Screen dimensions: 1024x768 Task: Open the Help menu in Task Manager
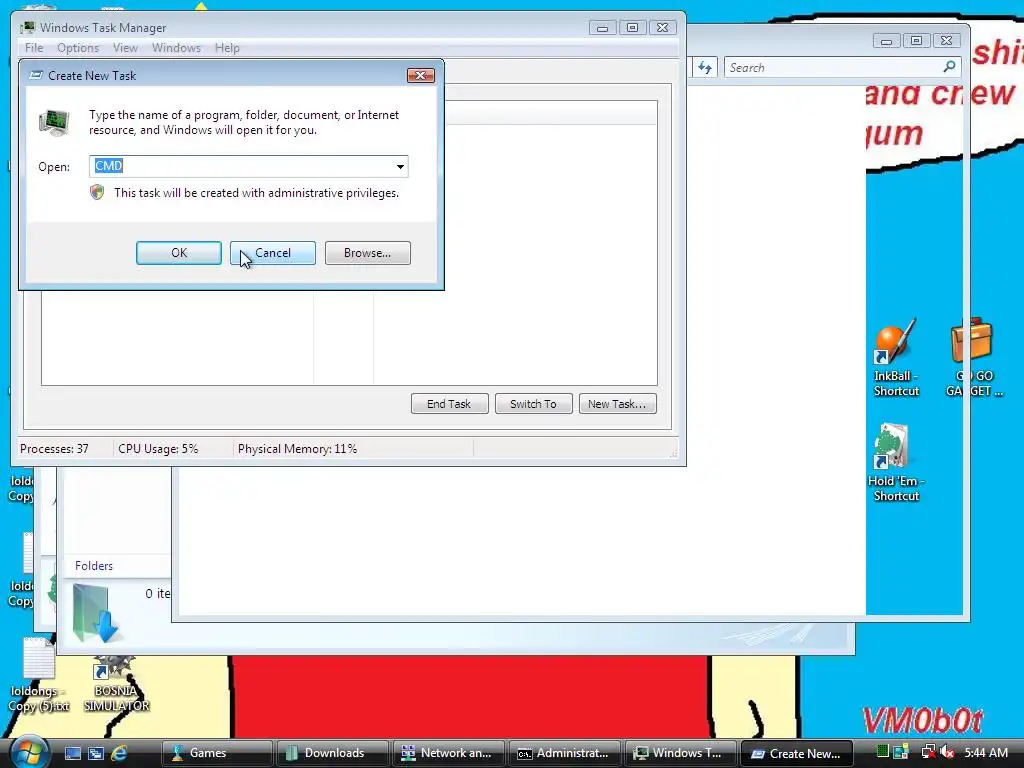click(x=227, y=48)
